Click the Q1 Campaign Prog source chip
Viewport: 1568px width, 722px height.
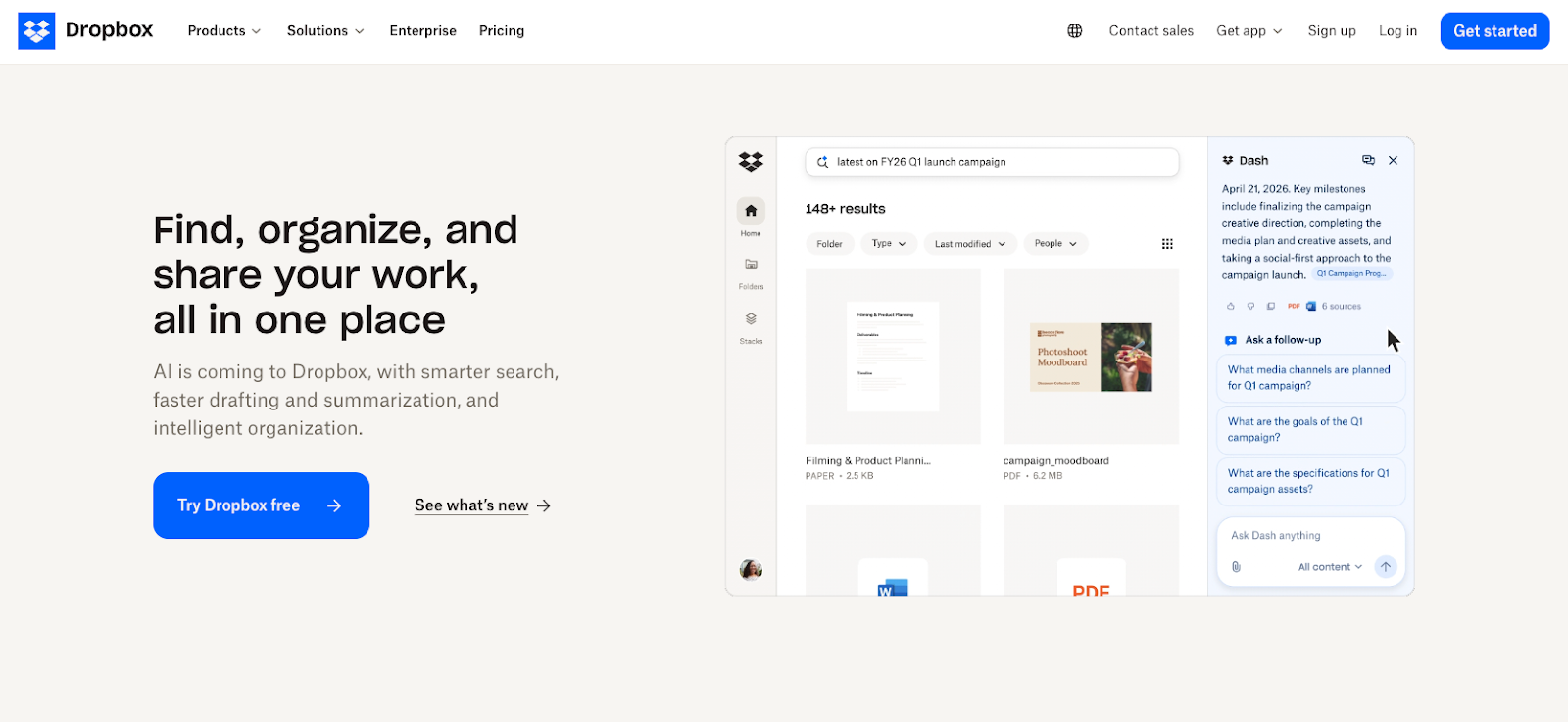click(1351, 274)
